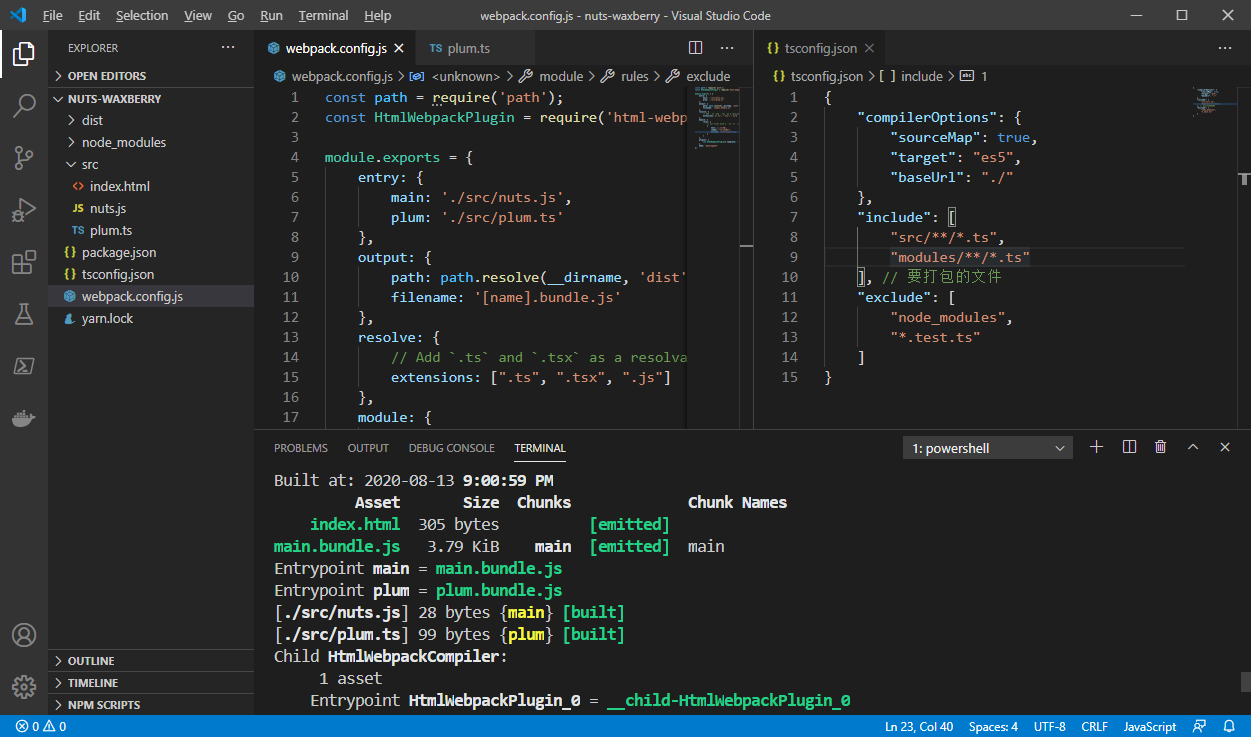Screen dimensions: 1251x737
Task: Open the Source Control view
Action: pyautogui.click(x=24, y=159)
